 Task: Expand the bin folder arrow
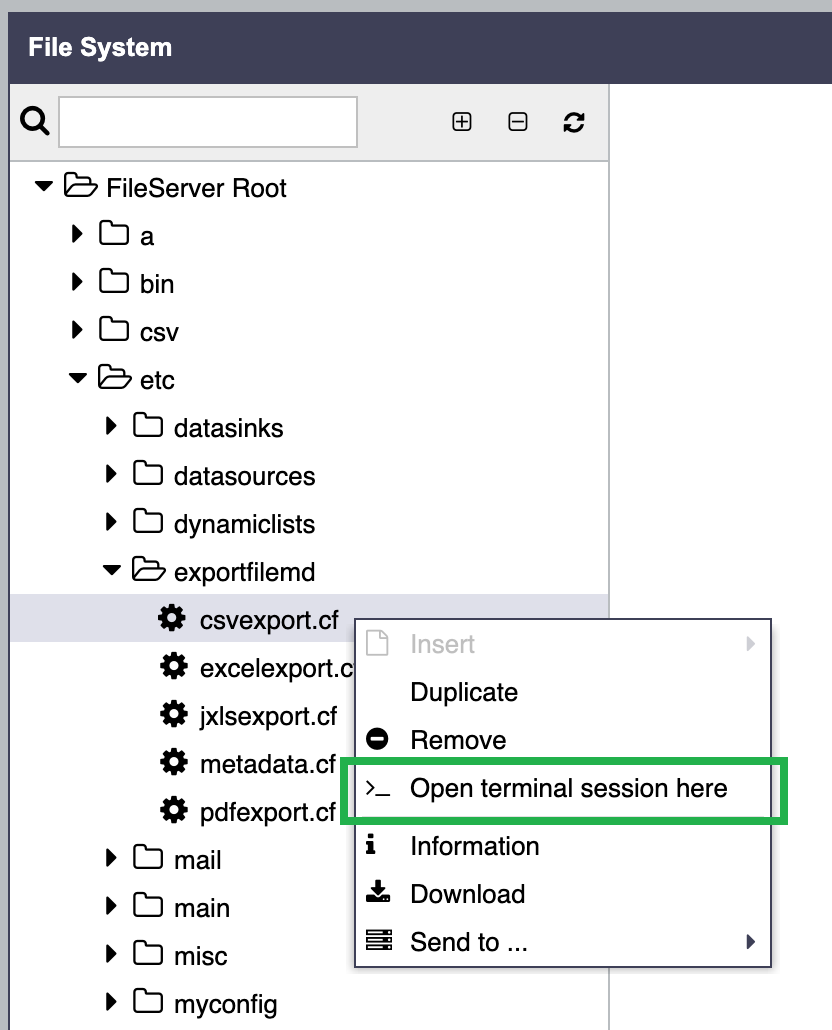77,282
